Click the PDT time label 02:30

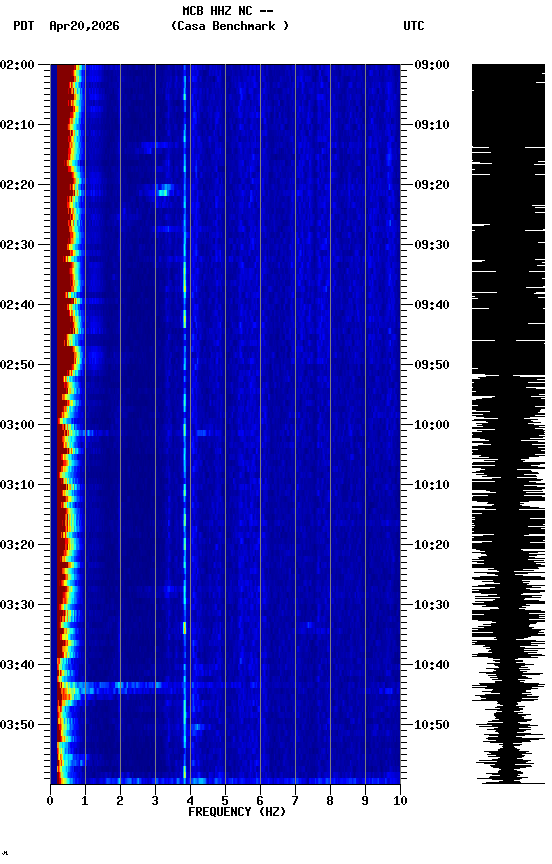pos(17,245)
